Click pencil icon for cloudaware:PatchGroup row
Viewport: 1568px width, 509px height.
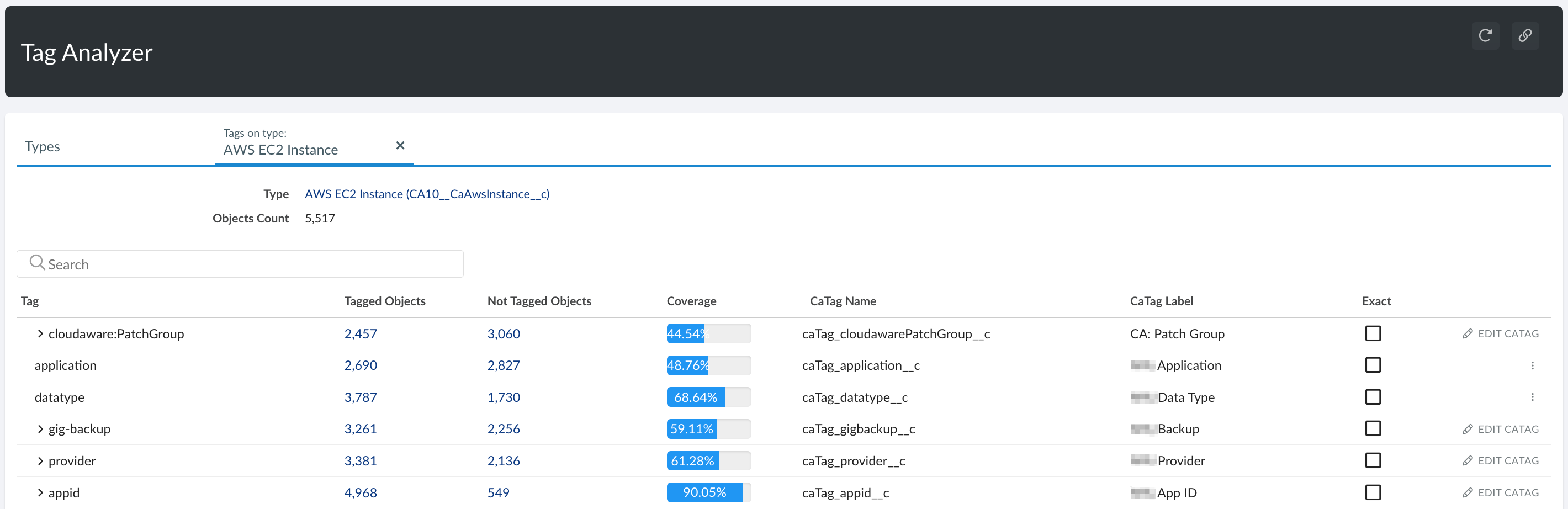pyautogui.click(x=1468, y=333)
